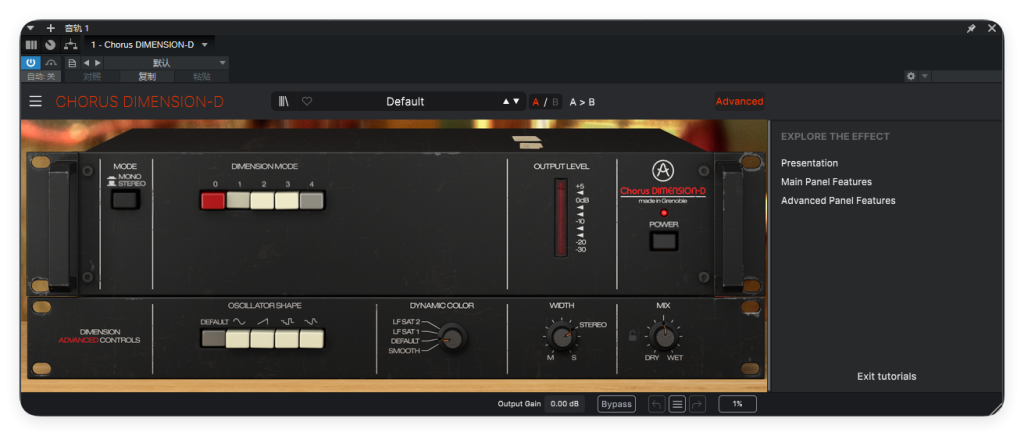This screenshot has height=436, width=1024.
Task: Toggle the Advanced panel button
Action: pyautogui.click(x=739, y=101)
